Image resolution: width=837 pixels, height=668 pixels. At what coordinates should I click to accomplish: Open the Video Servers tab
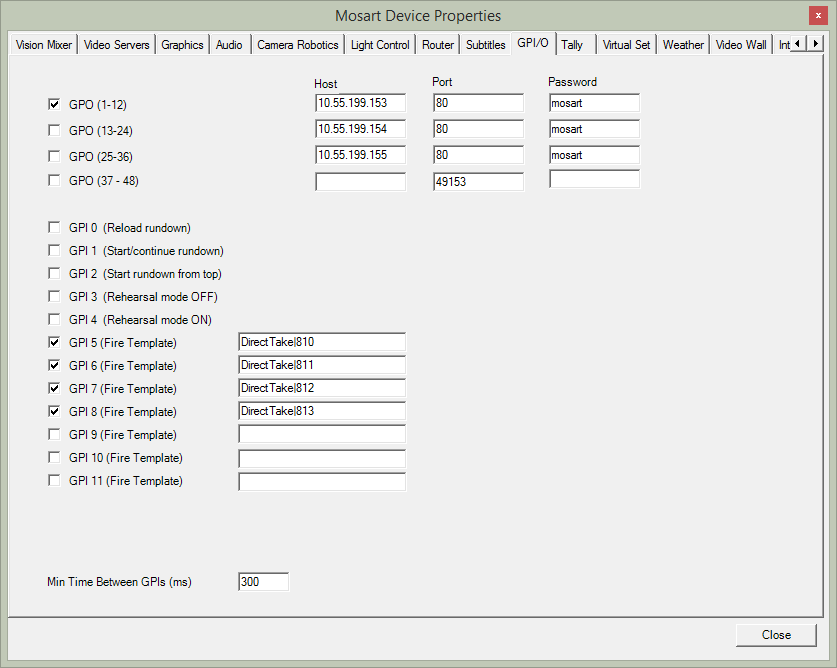pos(117,45)
